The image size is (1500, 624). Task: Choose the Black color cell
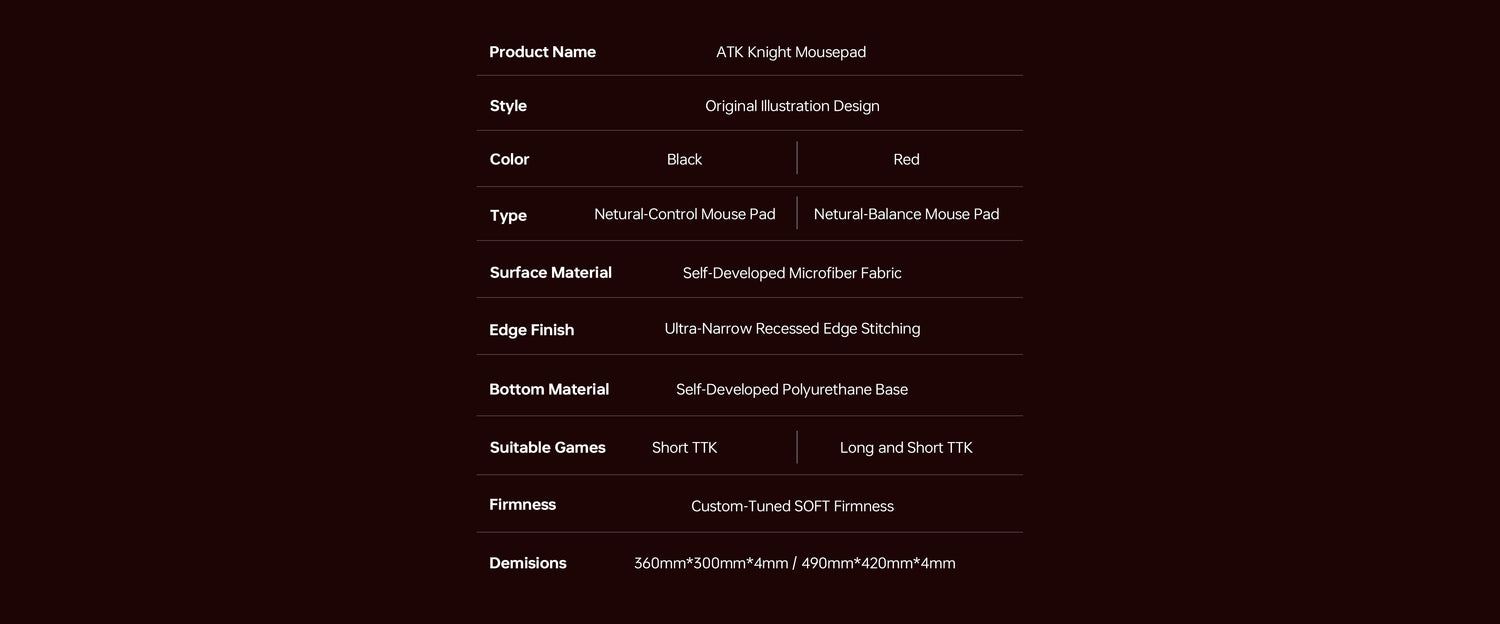684,159
